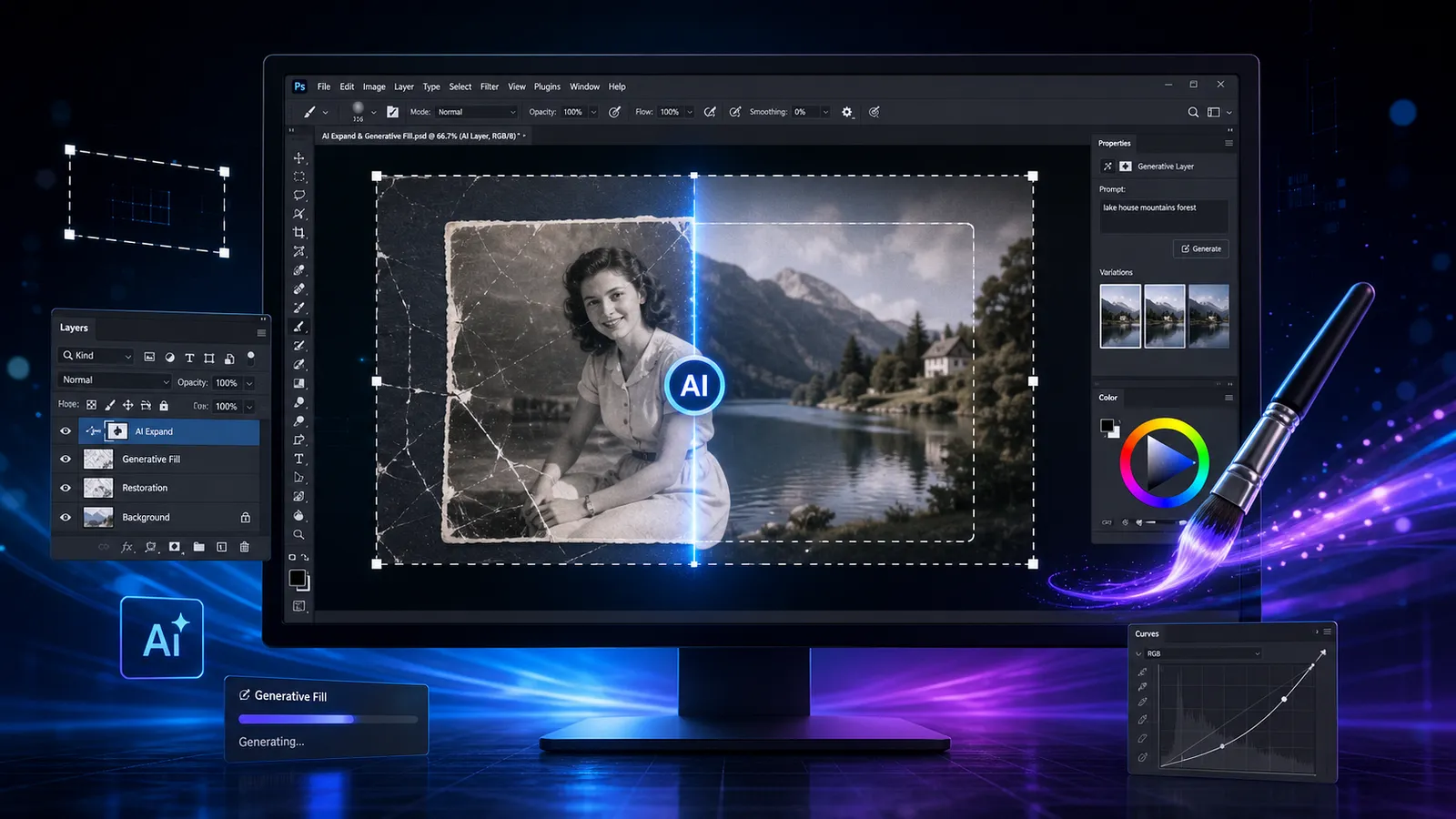Click the Generative Fill progress bar
This screenshot has width=1456, height=819.
point(328,719)
